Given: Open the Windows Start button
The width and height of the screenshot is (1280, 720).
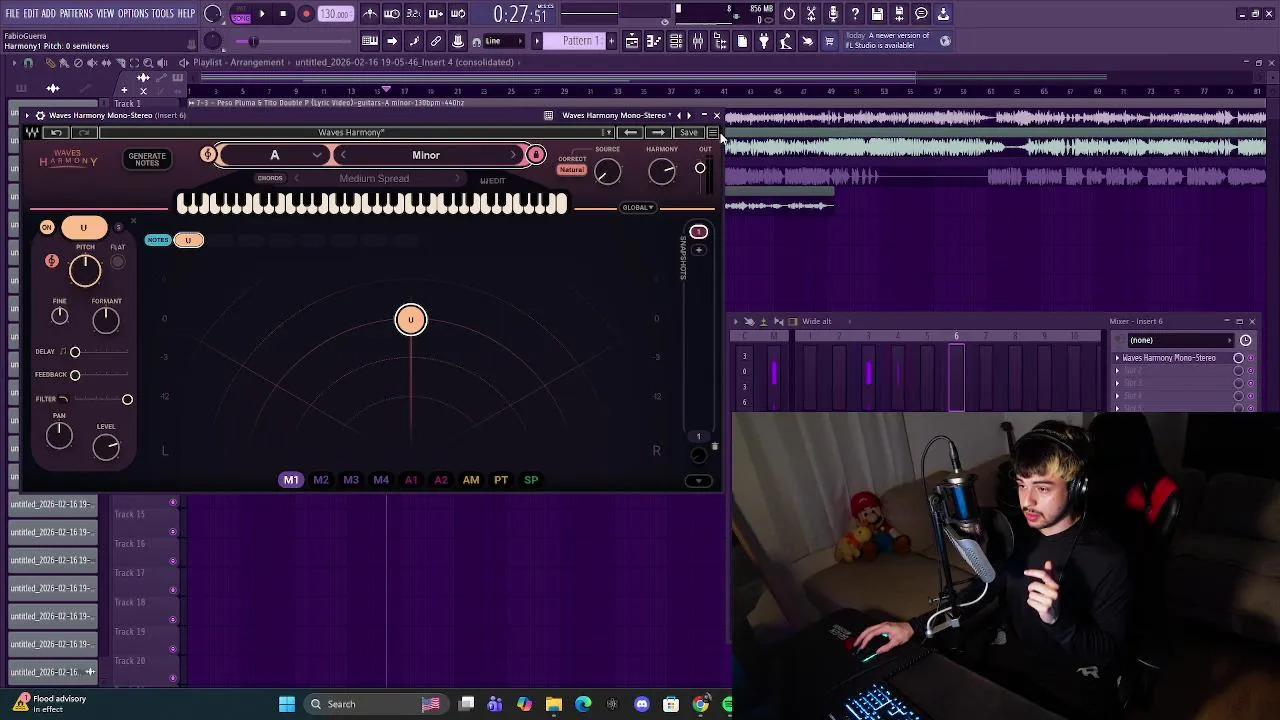Looking at the screenshot, I should pos(287,704).
